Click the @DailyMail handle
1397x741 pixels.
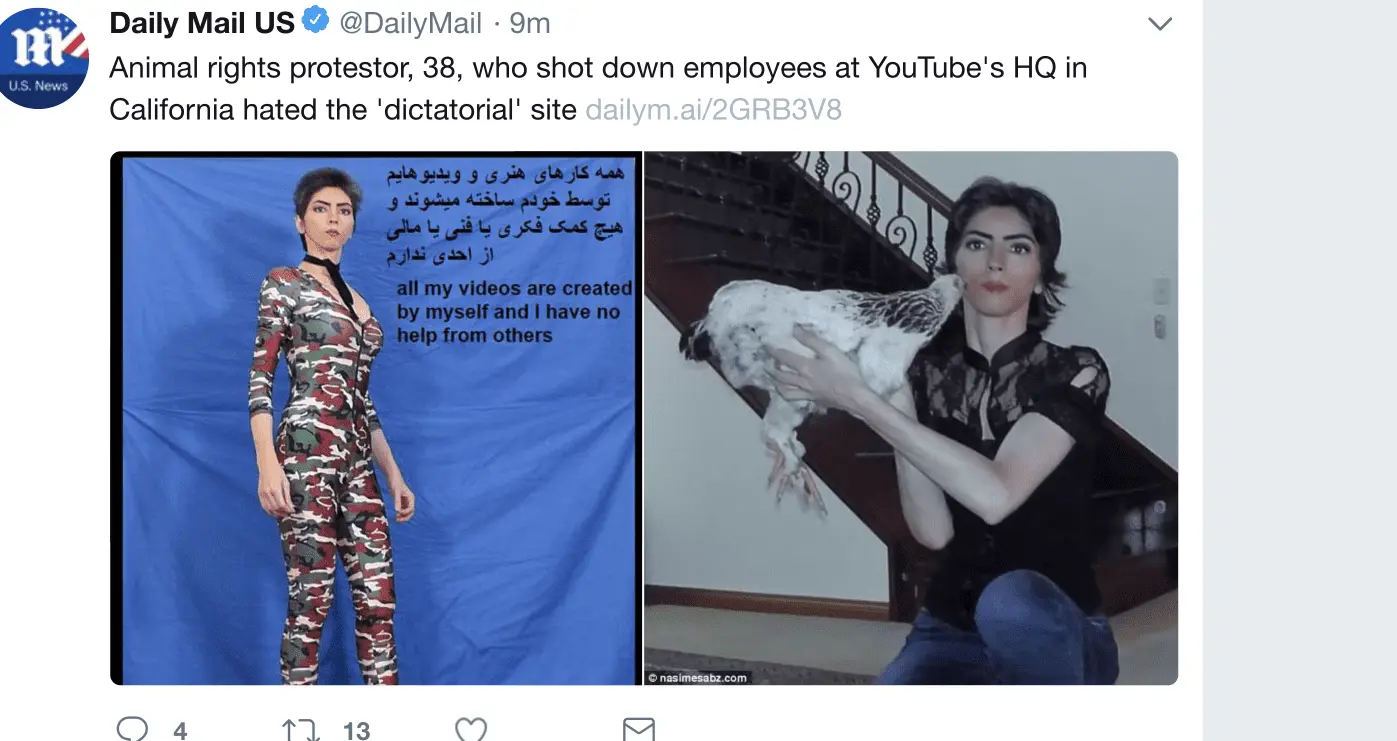click(410, 22)
